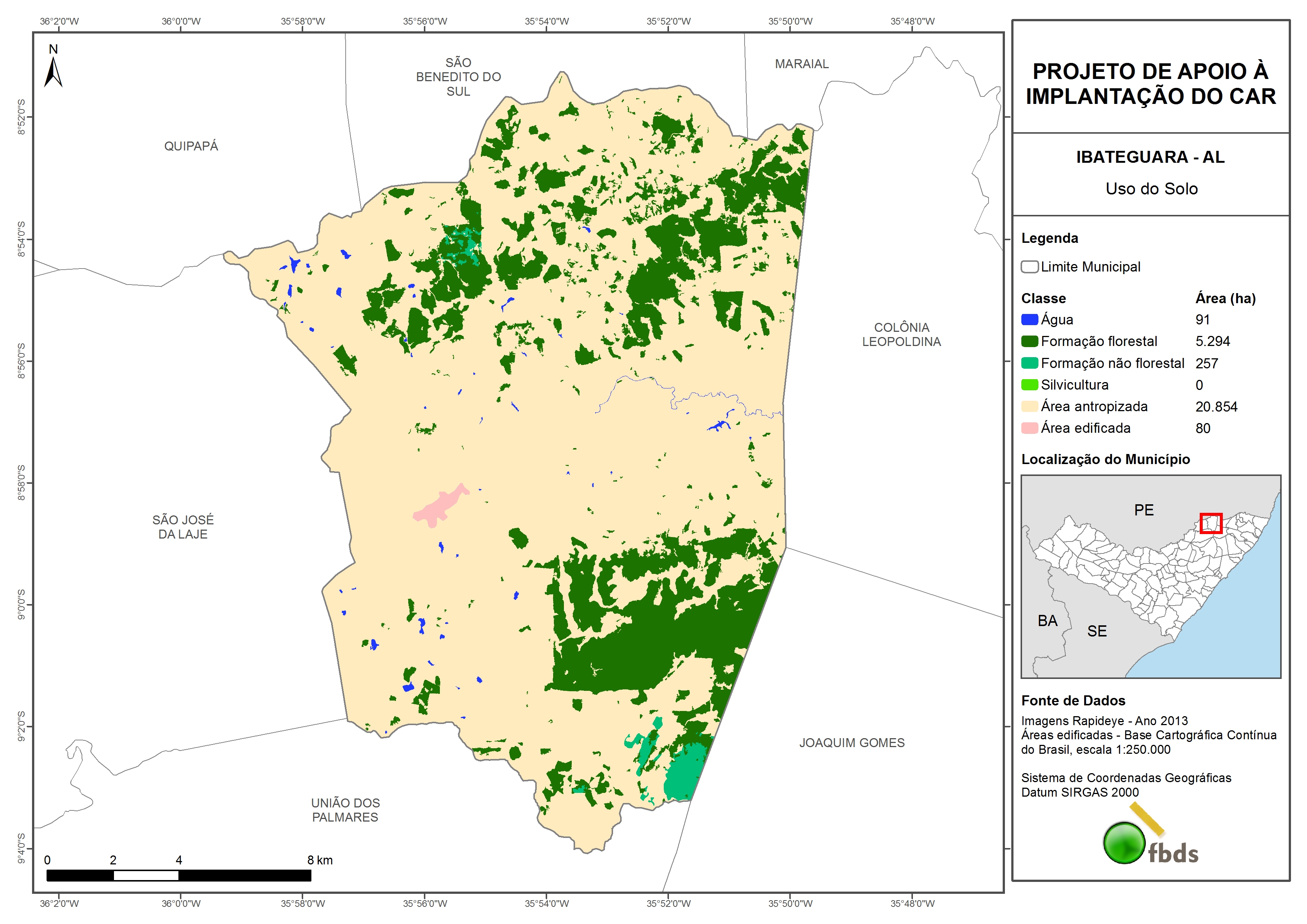Click the Silvicultura bright green swatch
The height and width of the screenshot is (924, 1307).
(x=1029, y=385)
